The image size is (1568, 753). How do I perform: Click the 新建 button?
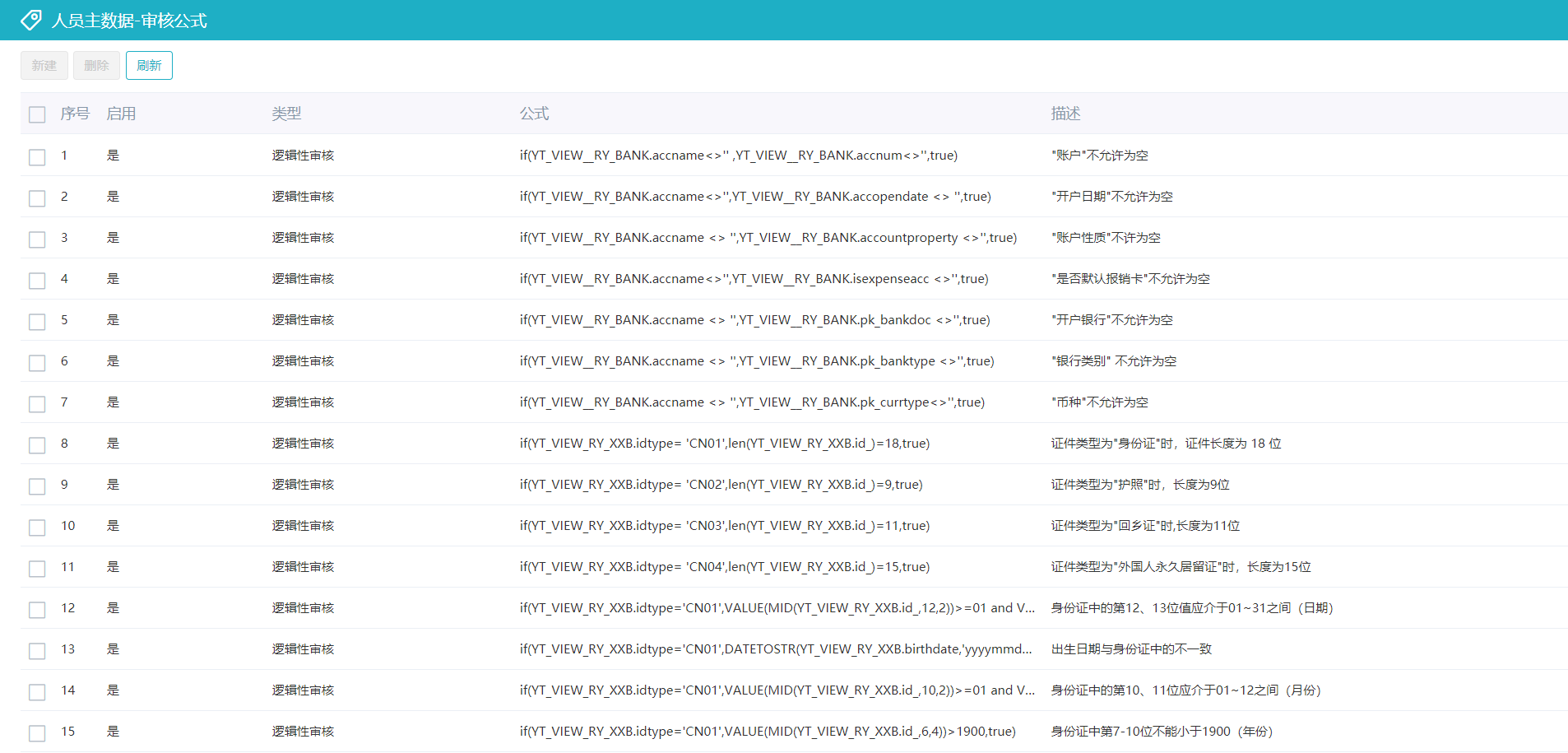pyautogui.click(x=44, y=66)
